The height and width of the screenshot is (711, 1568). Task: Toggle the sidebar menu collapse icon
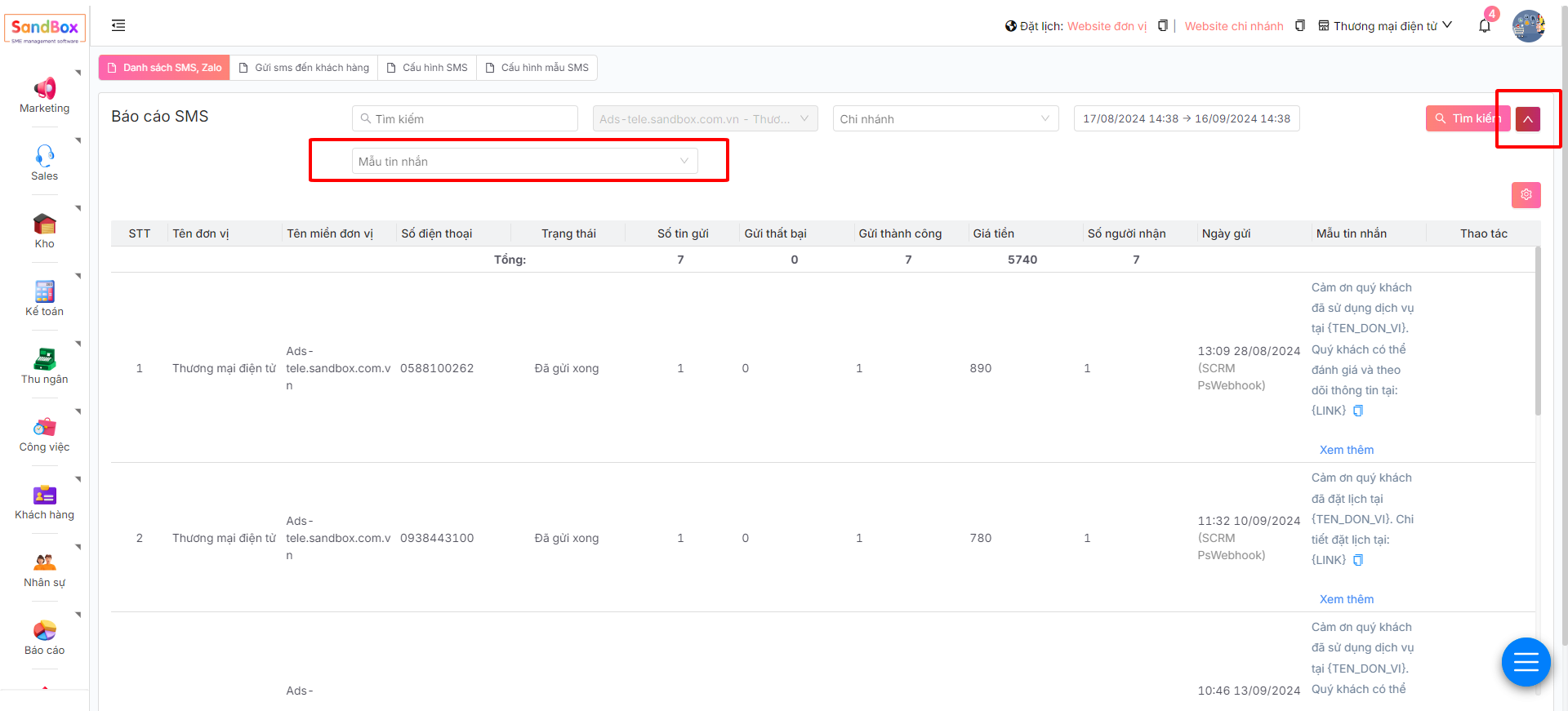tap(118, 26)
